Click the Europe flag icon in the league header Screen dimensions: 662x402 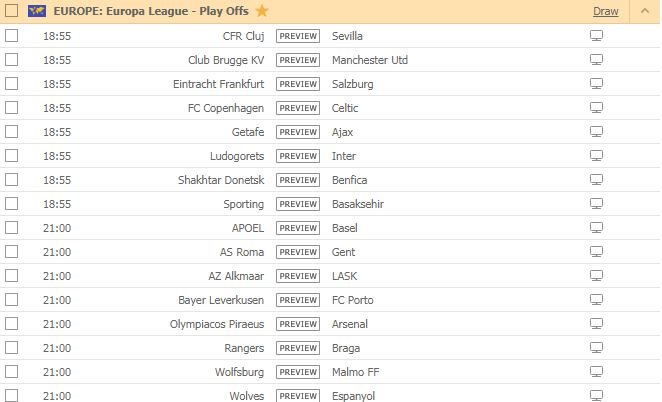pos(37,11)
